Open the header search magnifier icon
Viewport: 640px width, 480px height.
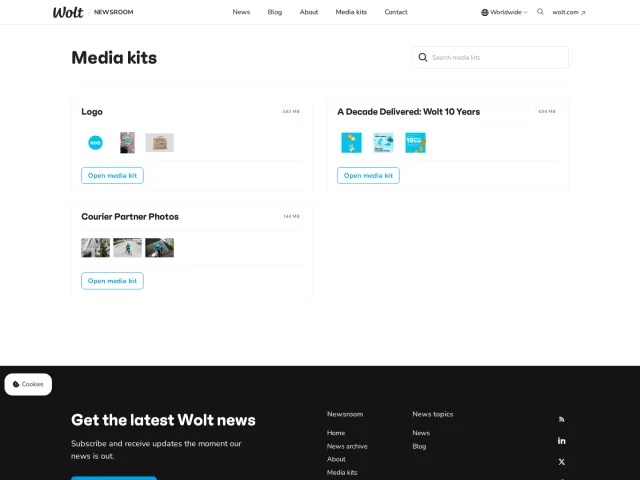(540, 12)
